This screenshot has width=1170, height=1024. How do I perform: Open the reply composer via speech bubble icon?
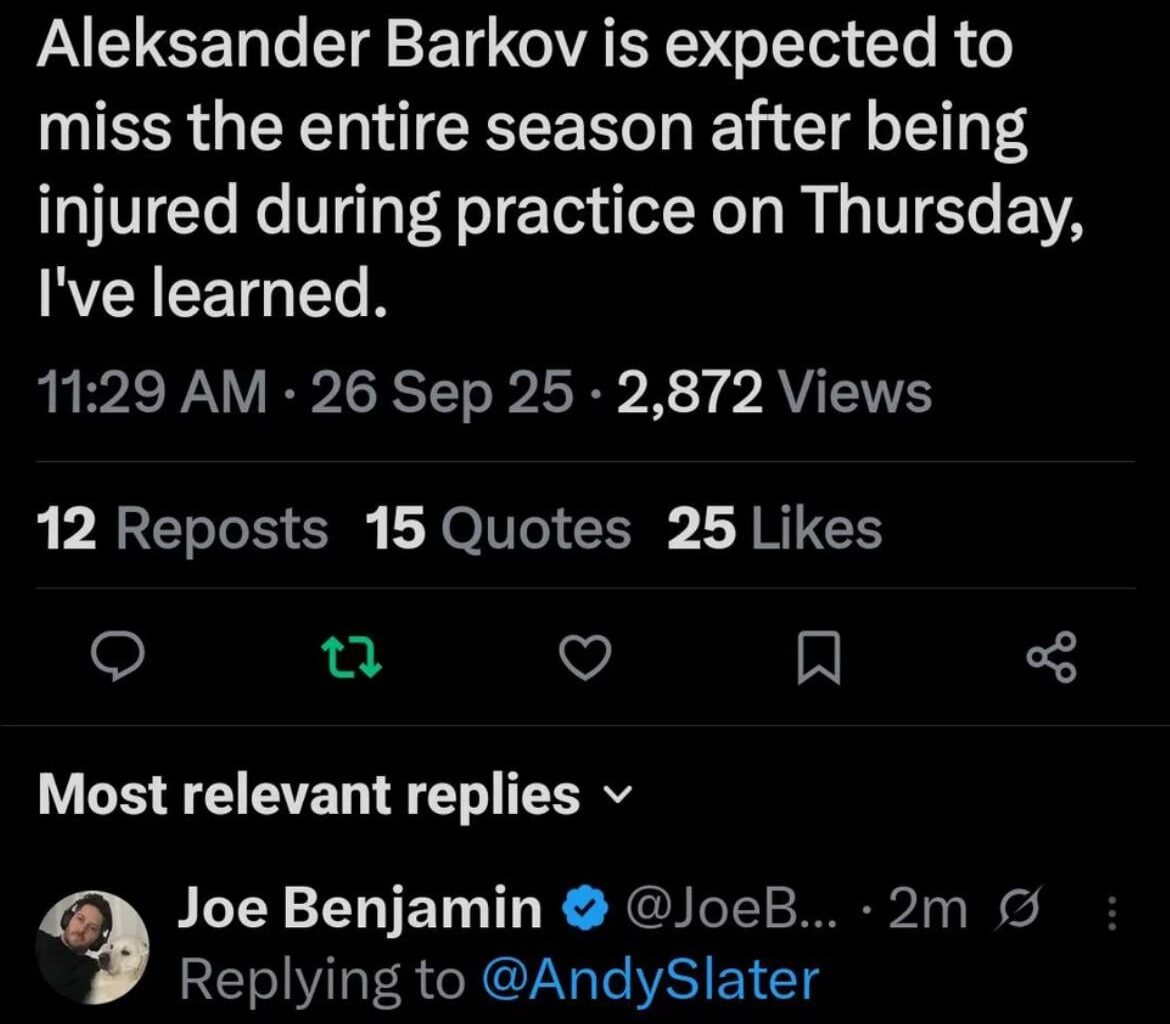point(119,657)
